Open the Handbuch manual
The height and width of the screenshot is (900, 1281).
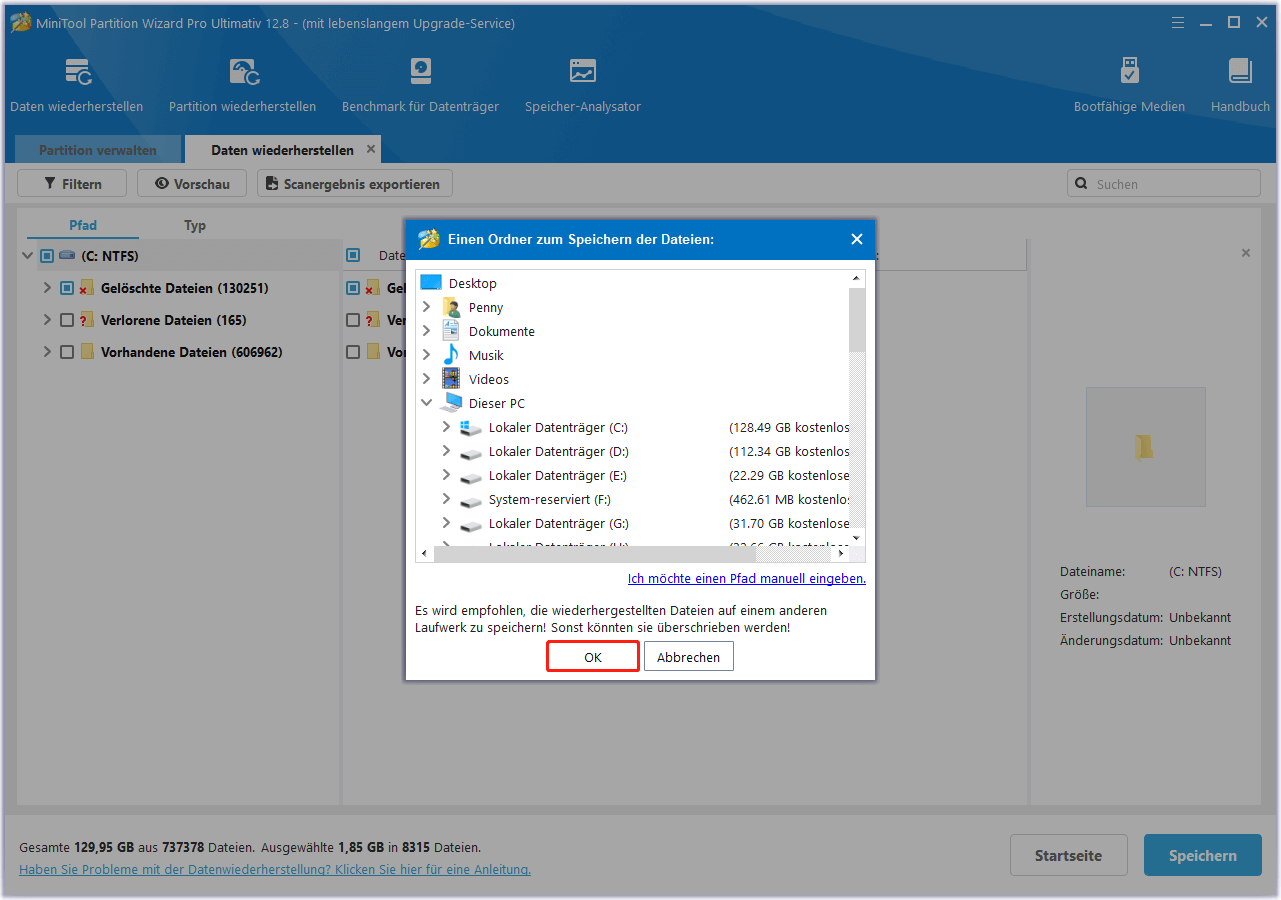click(x=1240, y=85)
